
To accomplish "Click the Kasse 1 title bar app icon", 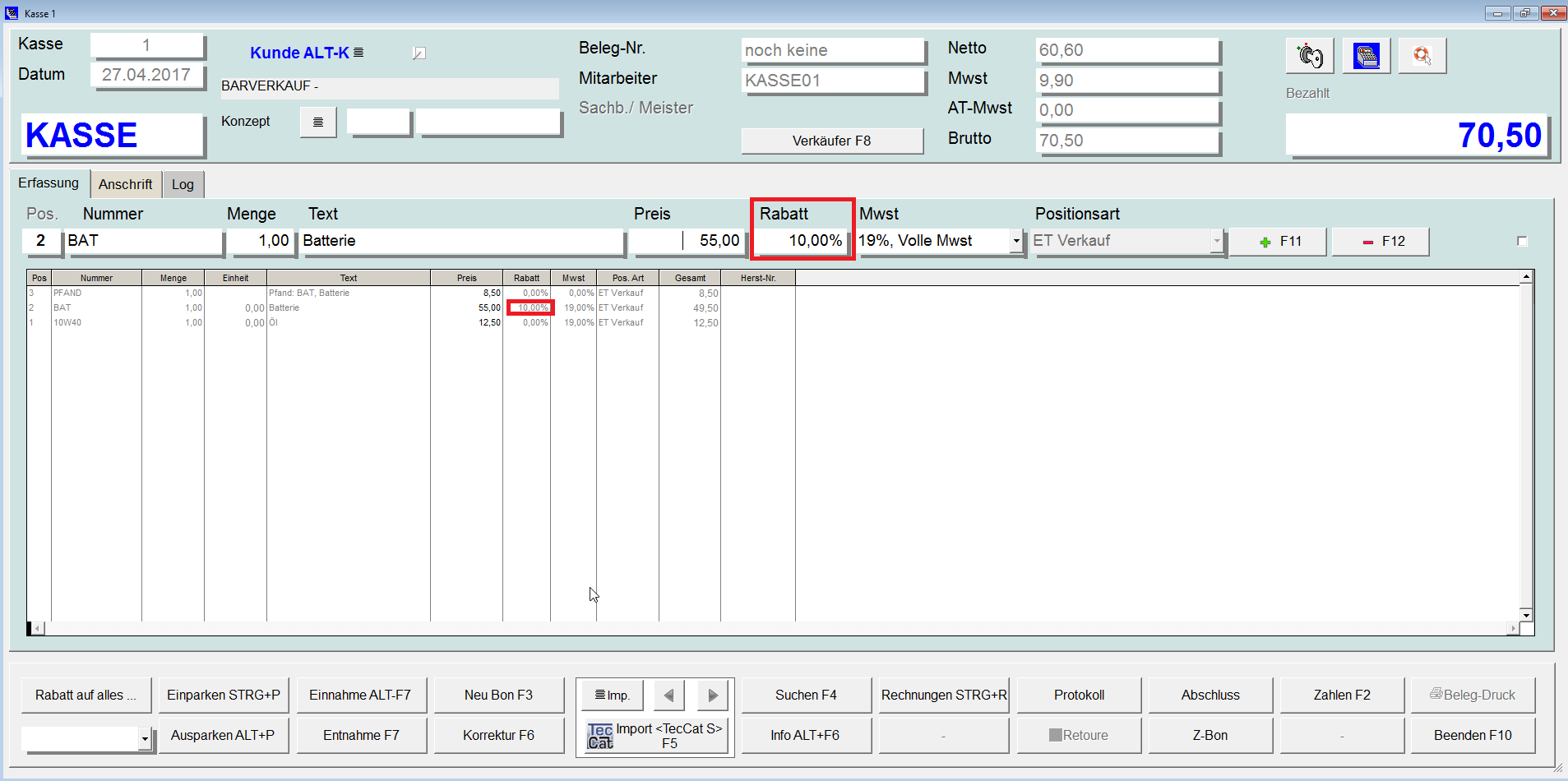I will click(11, 12).
